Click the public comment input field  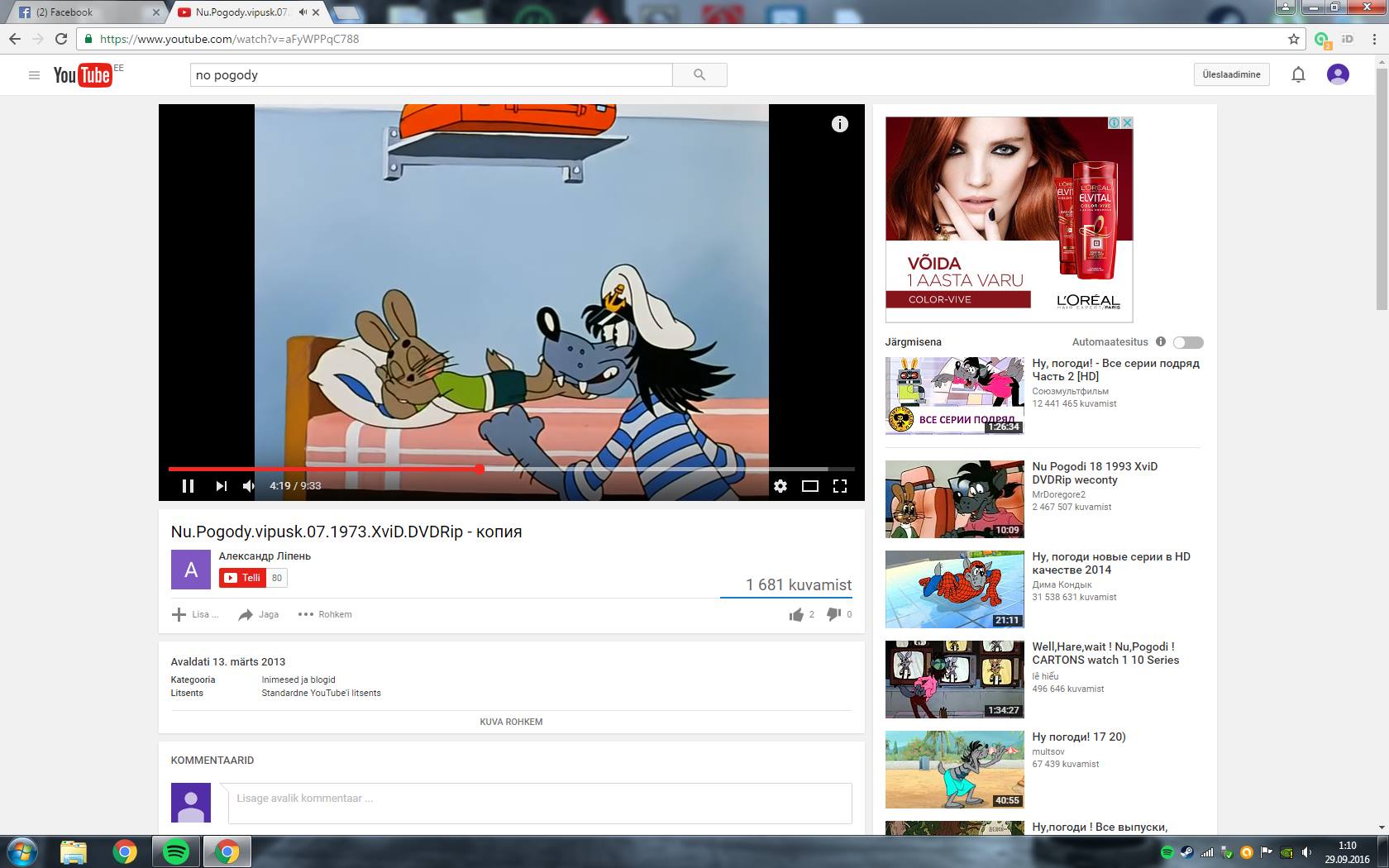click(540, 803)
